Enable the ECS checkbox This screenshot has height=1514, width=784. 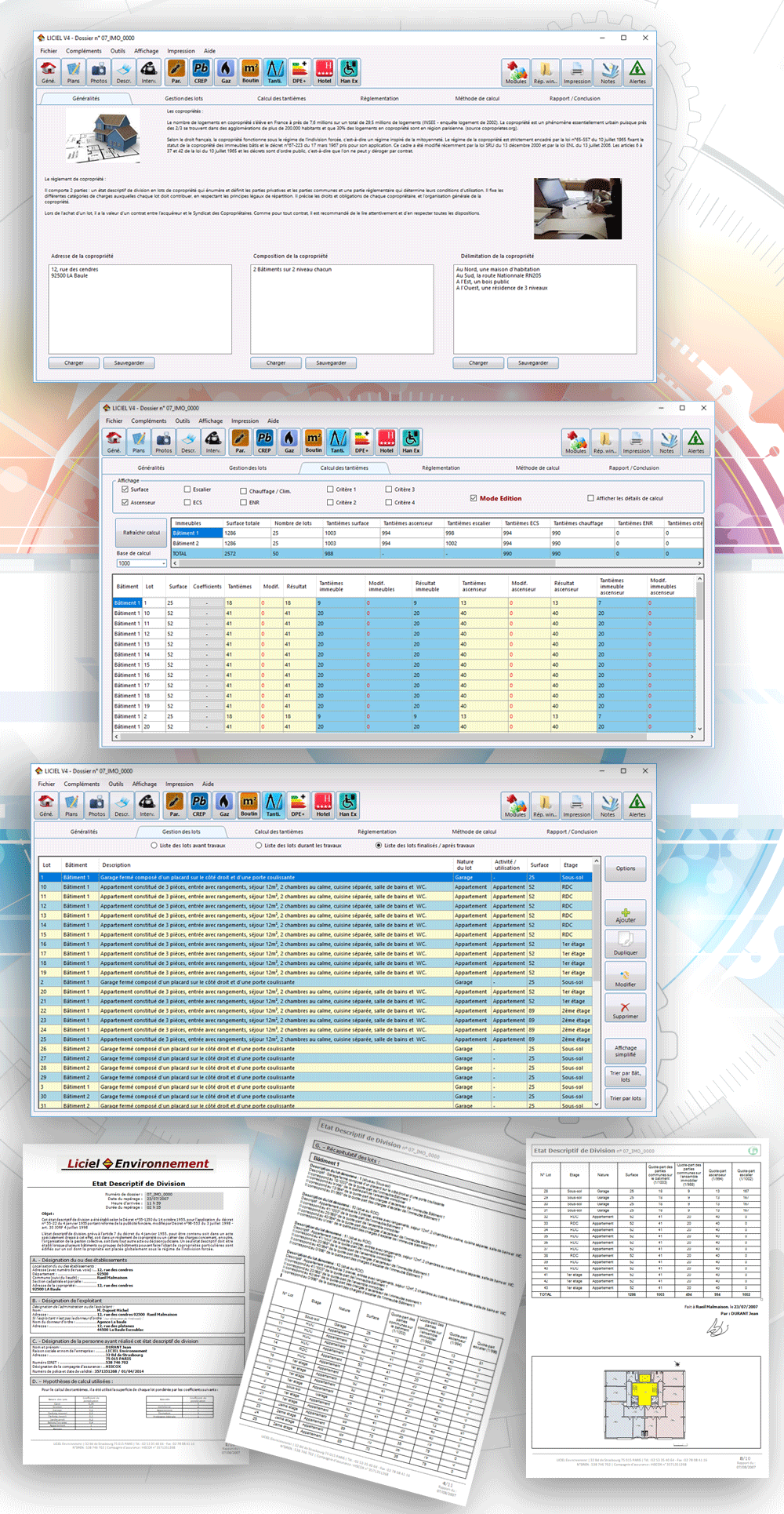point(187,503)
